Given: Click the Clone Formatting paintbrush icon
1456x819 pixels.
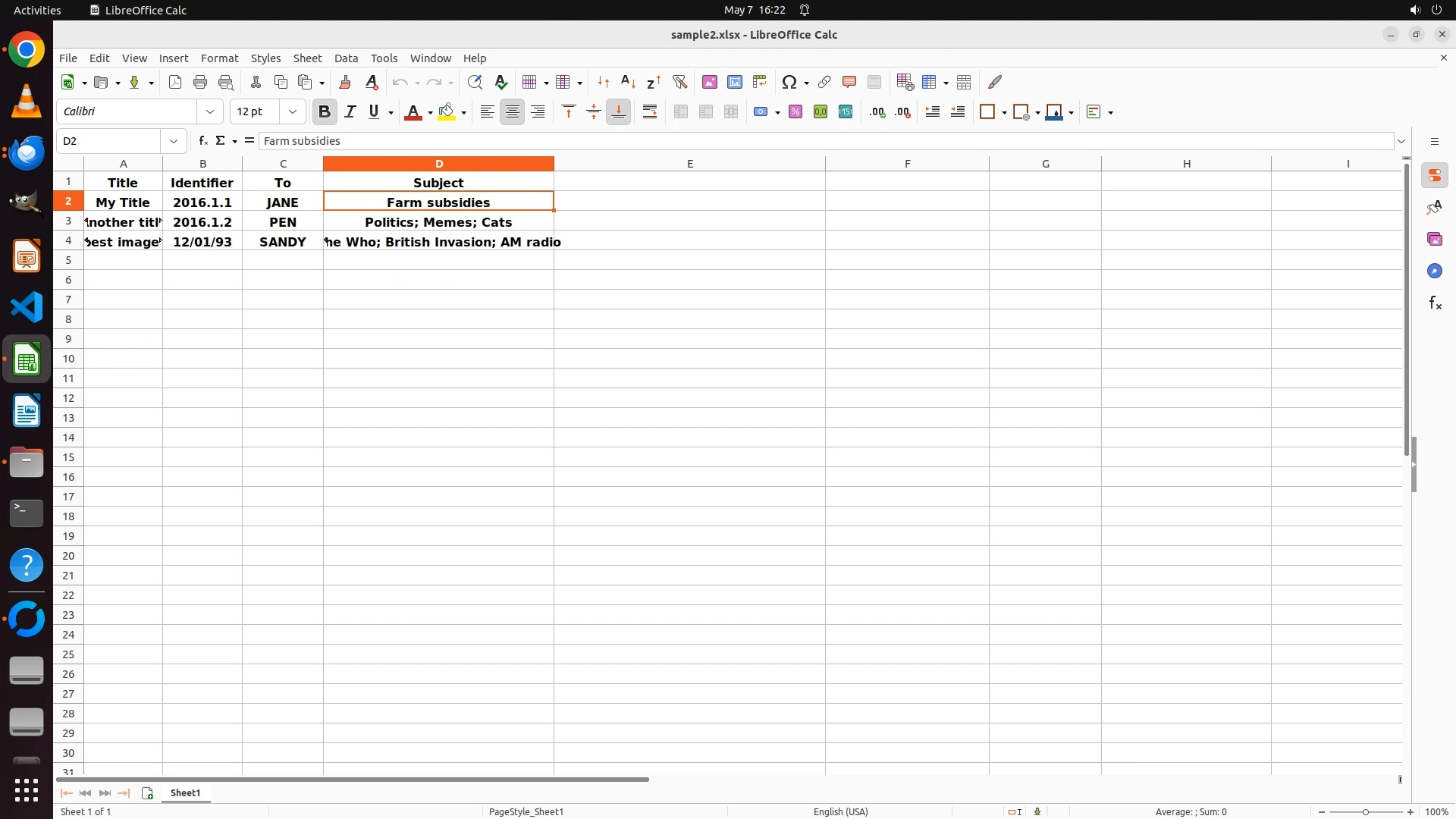Looking at the screenshot, I should pyautogui.click(x=345, y=82).
